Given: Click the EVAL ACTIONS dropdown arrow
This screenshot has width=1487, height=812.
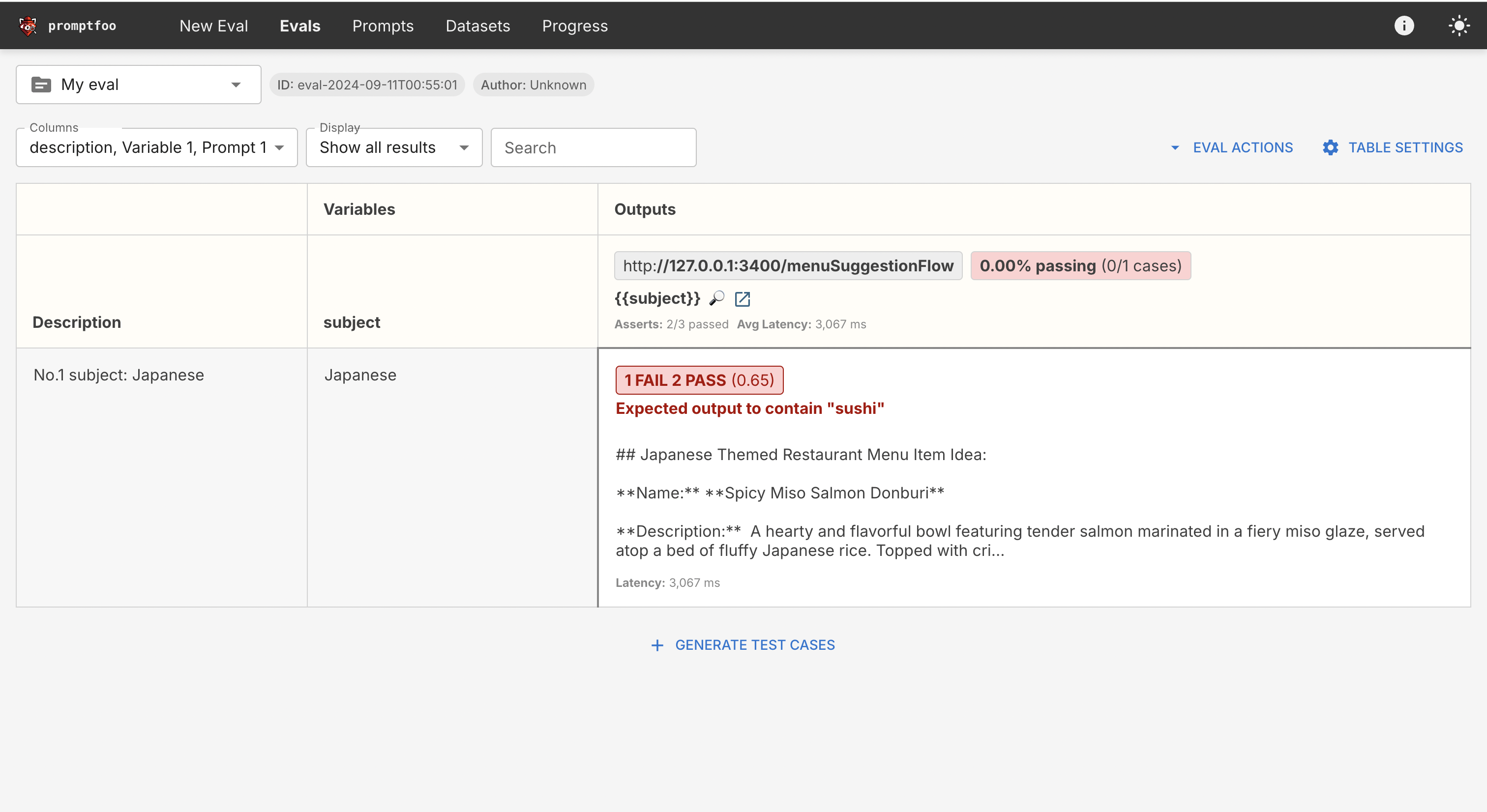Looking at the screenshot, I should tap(1174, 147).
